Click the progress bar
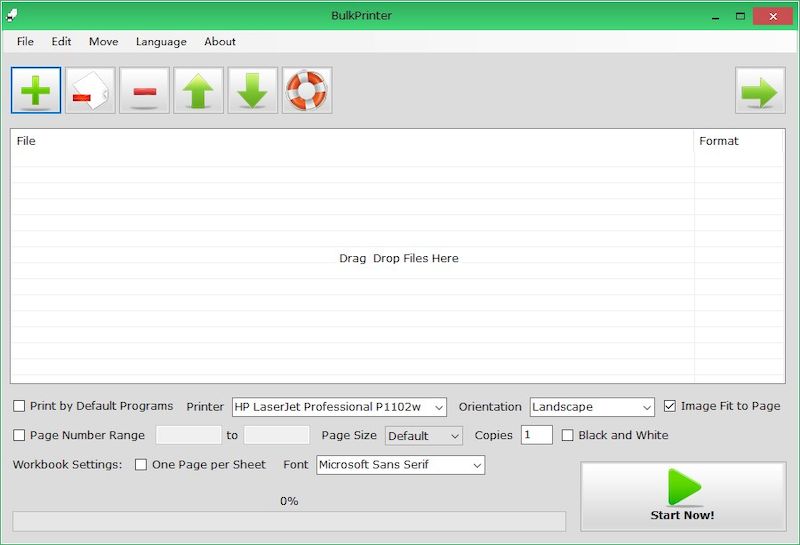 pos(289,522)
